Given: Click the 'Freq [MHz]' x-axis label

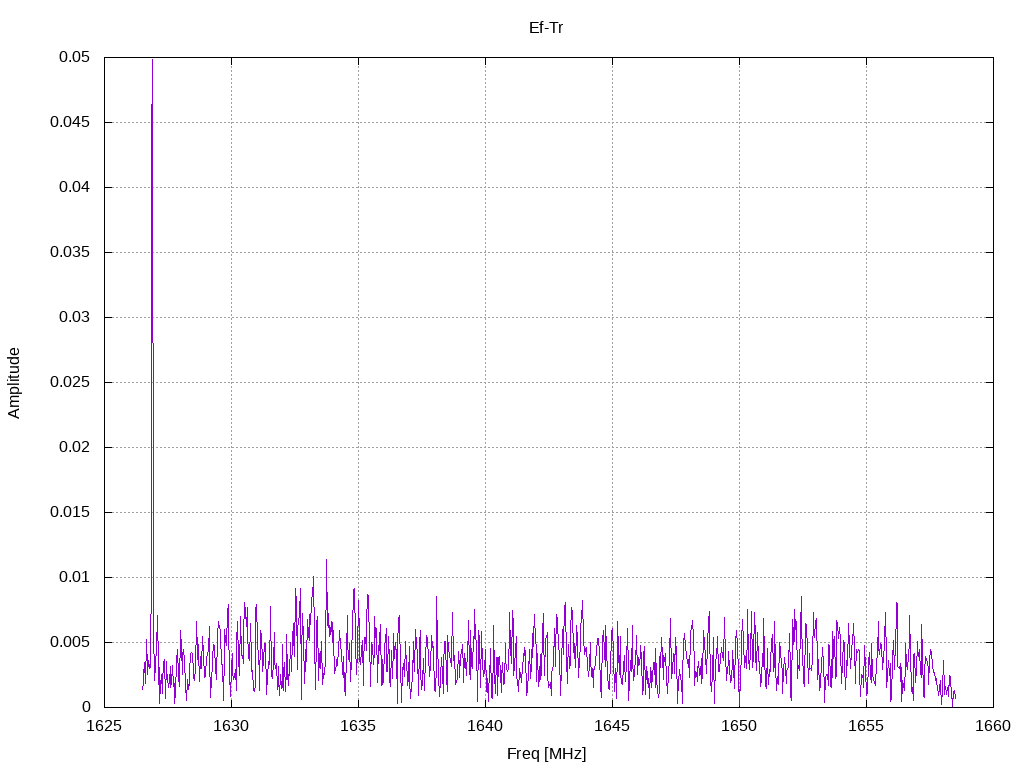Looking at the screenshot, I should pyautogui.click(x=547, y=754).
